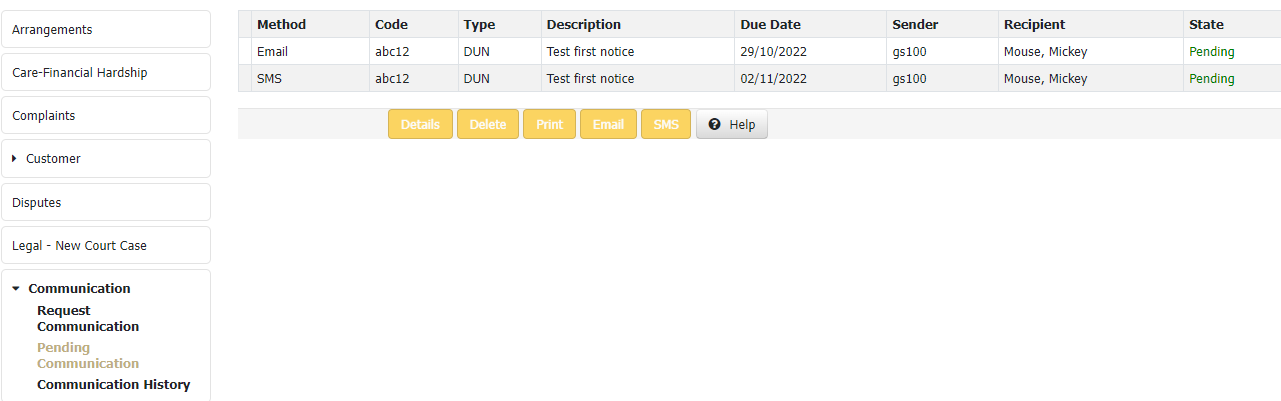This screenshot has width=1281, height=401.
Task: Open Disputes in the sidebar
Action: tap(106, 202)
